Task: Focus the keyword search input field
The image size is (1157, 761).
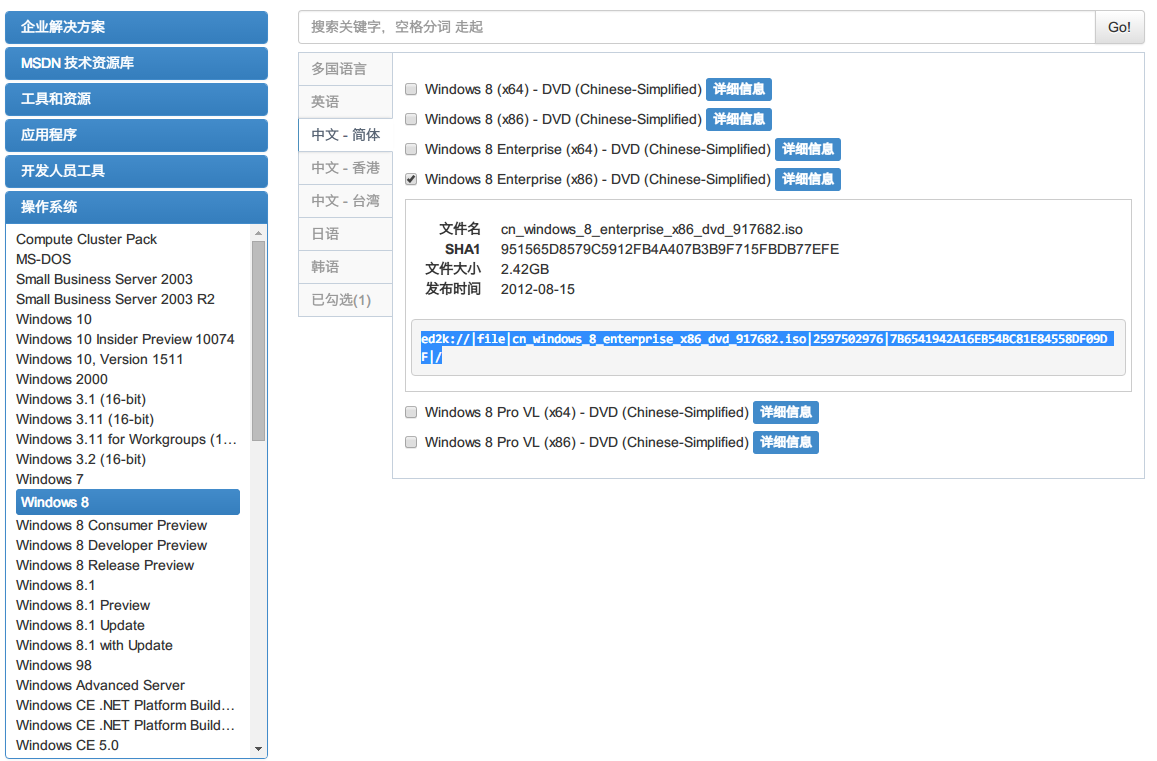Action: point(697,27)
